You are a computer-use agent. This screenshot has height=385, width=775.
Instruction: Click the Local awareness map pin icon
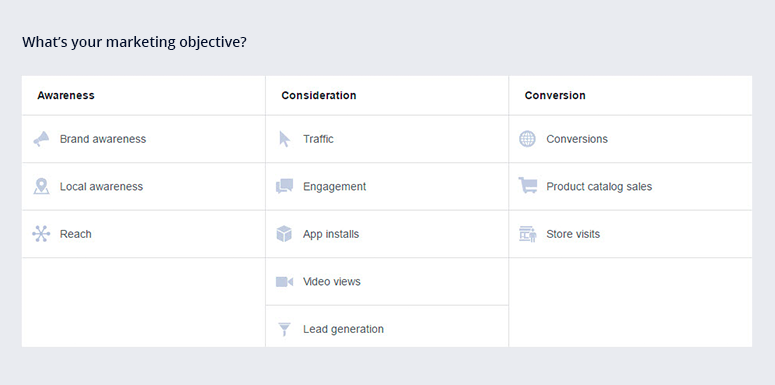[42, 186]
